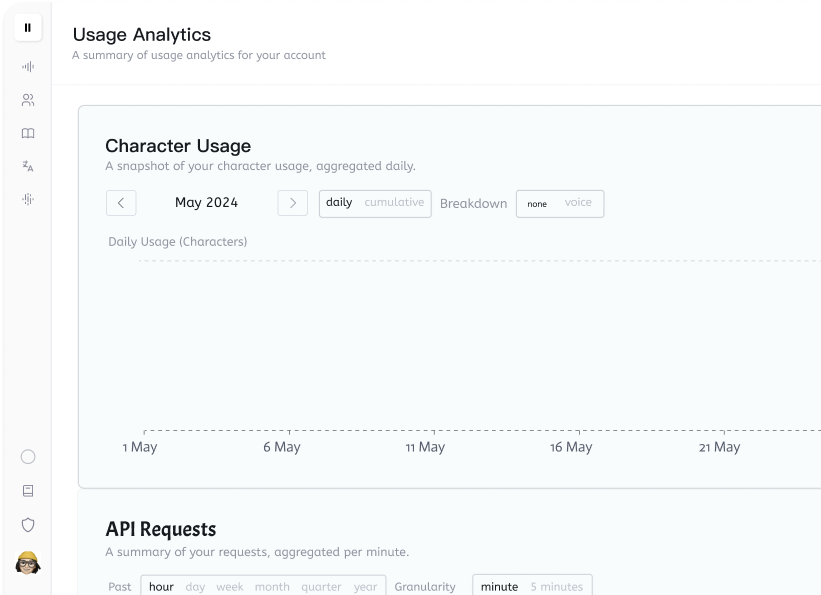
Task: Click the circle icon in lower sidebar
Action: [x=28, y=457]
